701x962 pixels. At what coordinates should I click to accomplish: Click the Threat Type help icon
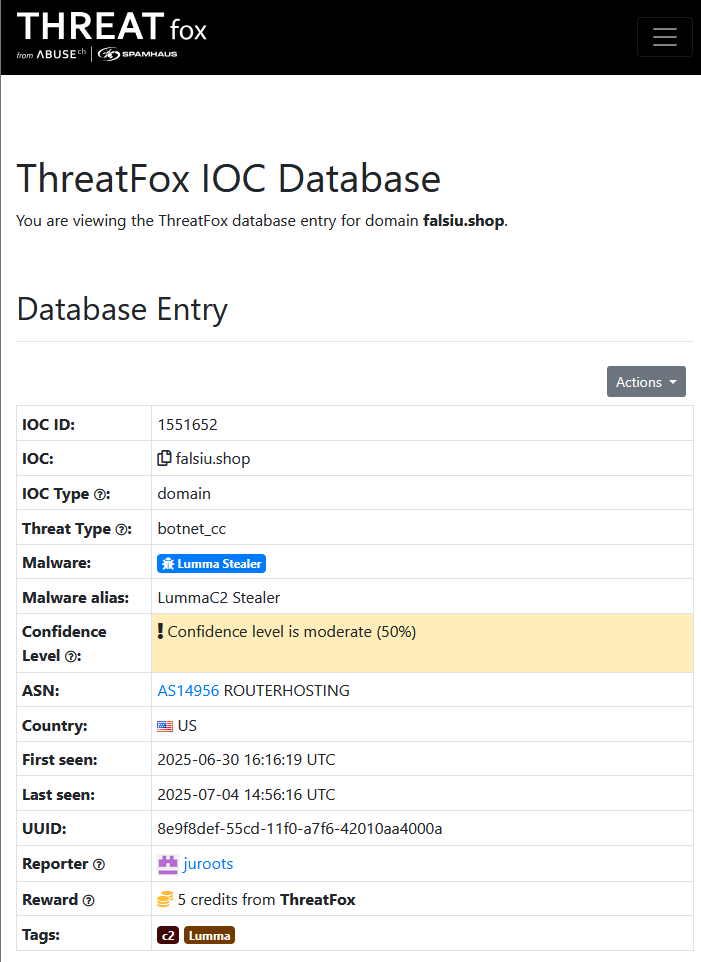coord(121,529)
